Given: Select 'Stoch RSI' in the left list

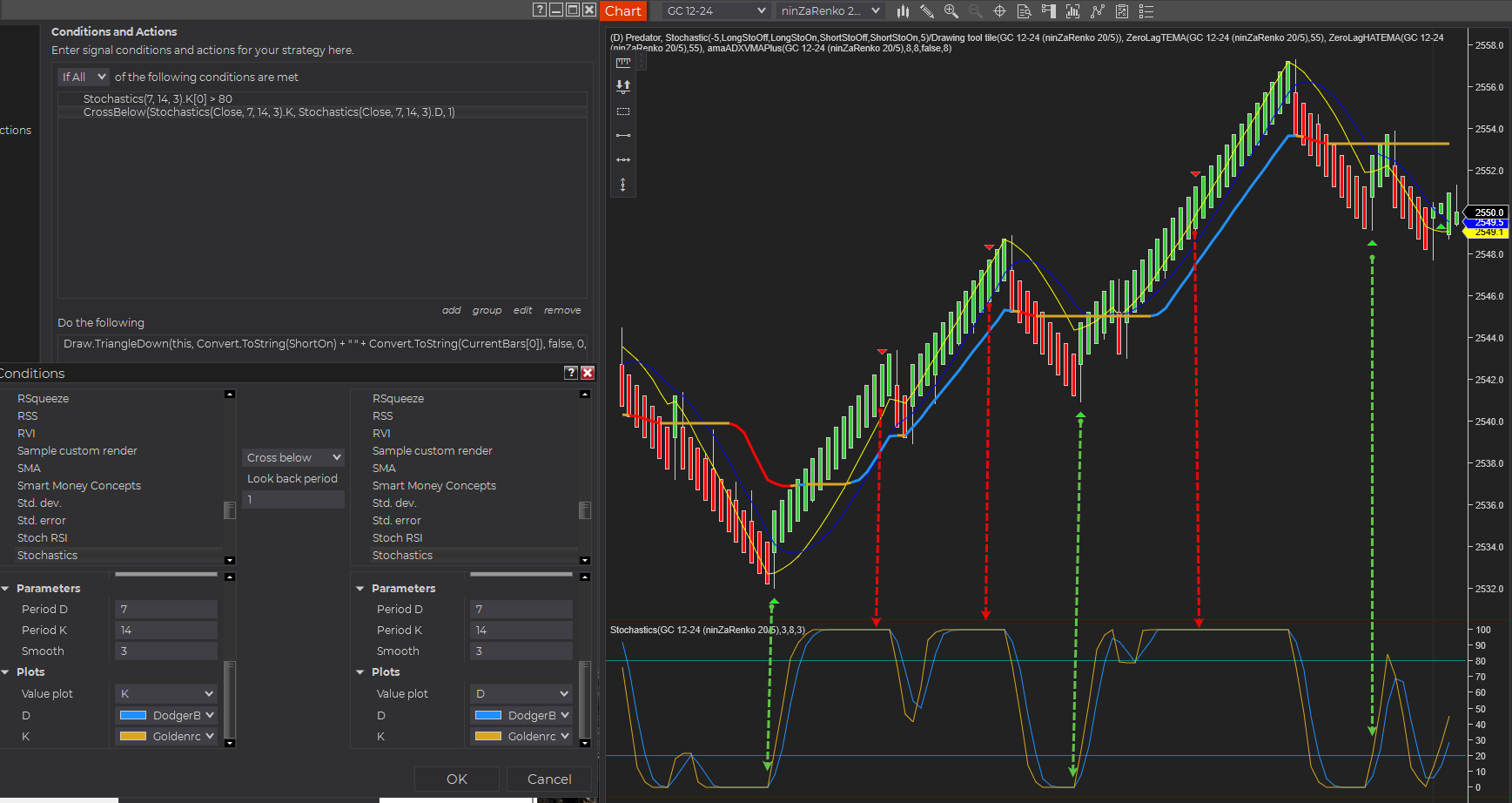Looking at the screenshot, I should click(x=42, y=537).
